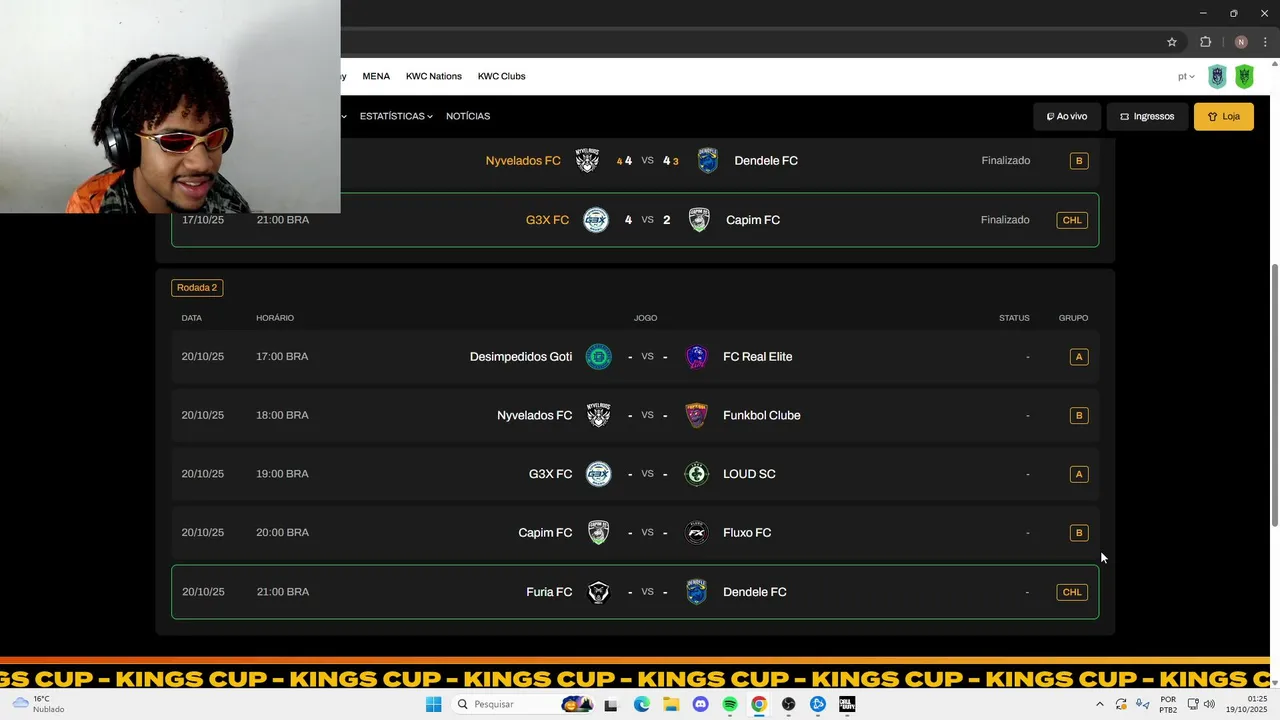This screenshot has height=720, width=1280.
Task: Open Call of Duty from the taskbar
Action: point(847,704)
